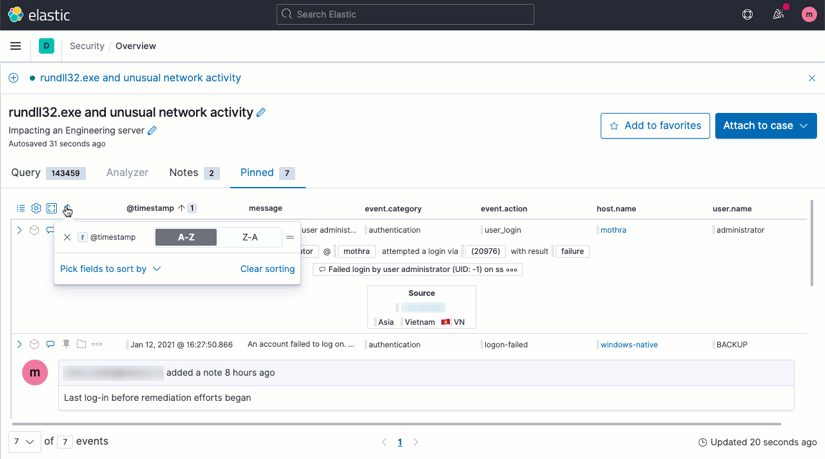The height and width of the screenshot is (459, 825).
Task: Open the Attach to case dropdown
Action: (x=766, y=126)
